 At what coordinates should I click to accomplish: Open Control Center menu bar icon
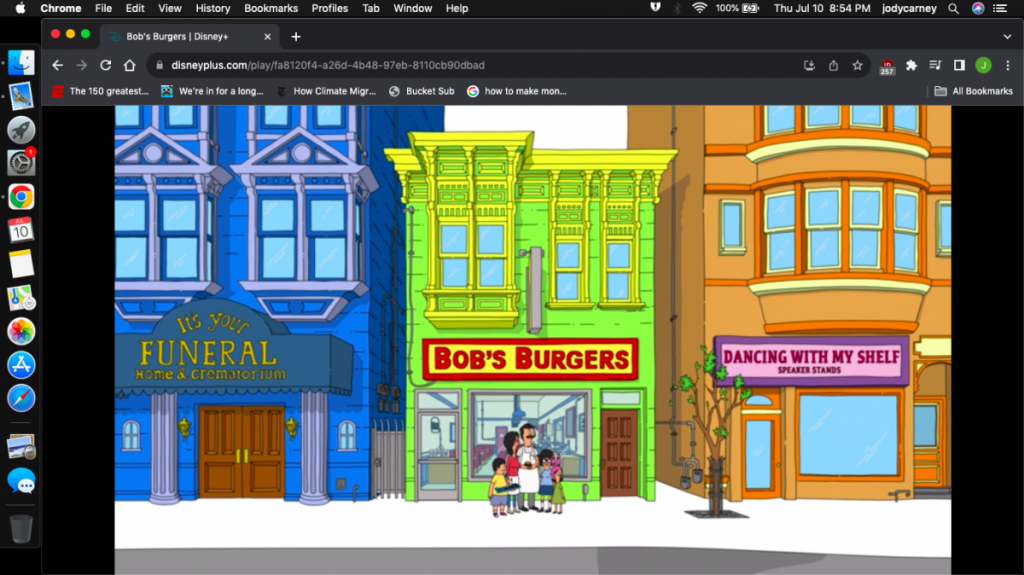click(x=1000, y=8)
